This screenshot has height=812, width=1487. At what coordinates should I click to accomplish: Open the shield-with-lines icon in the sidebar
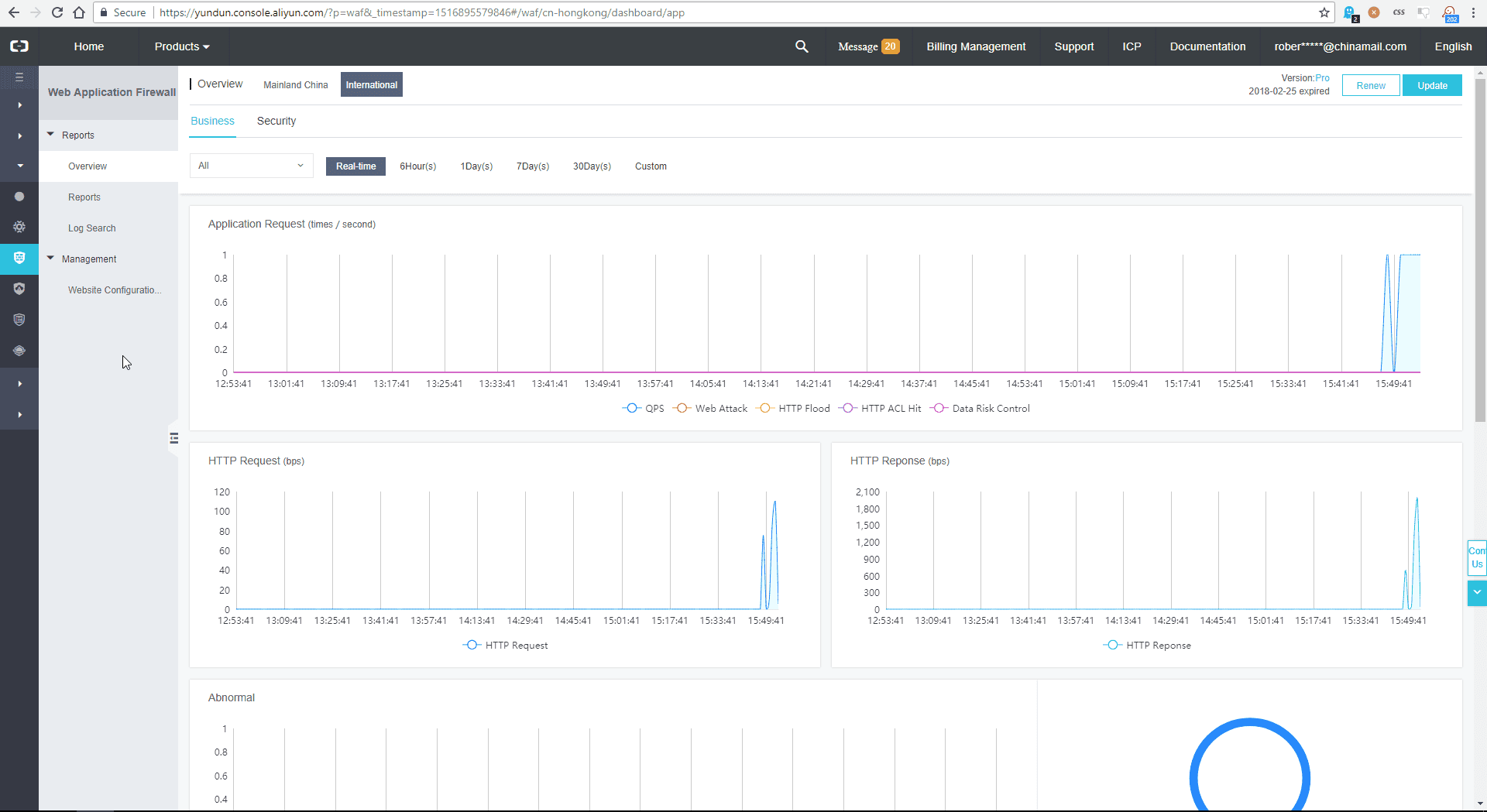[19, 320]
